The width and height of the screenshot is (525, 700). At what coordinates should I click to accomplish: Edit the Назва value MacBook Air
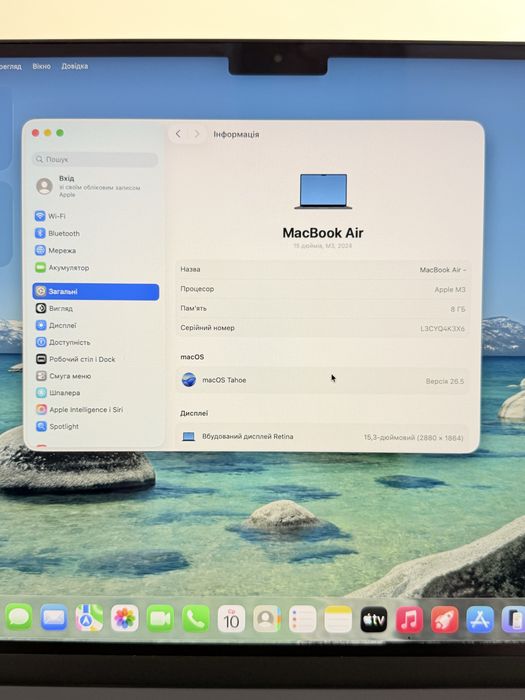click(442, 270)
